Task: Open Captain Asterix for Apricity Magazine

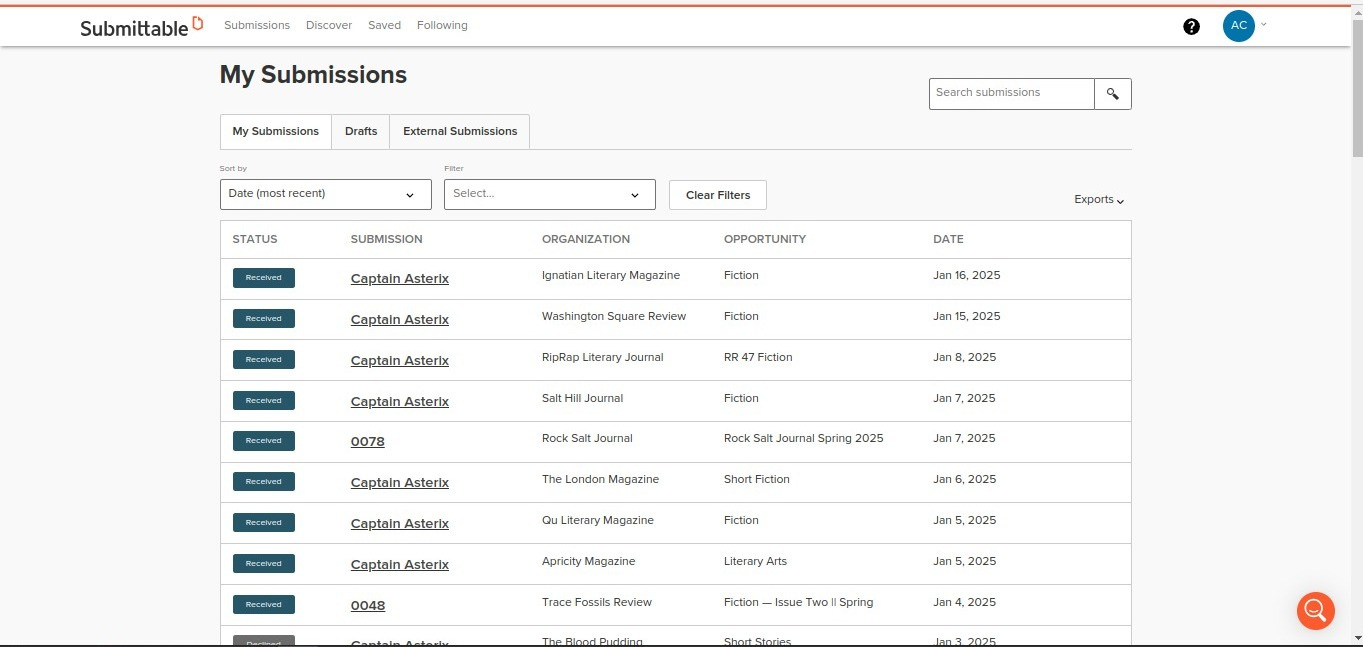Action: pos(399,565)
